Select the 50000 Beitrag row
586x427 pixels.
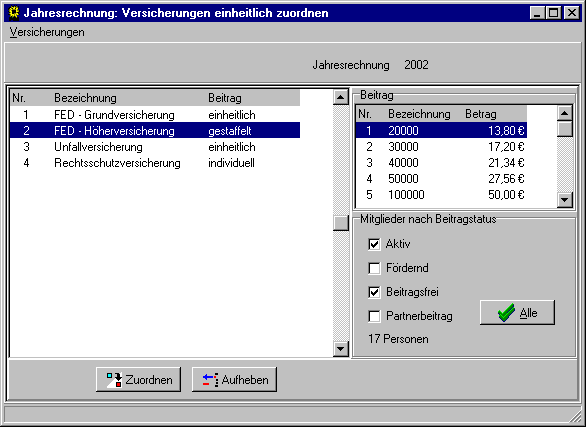pos(441,179)
